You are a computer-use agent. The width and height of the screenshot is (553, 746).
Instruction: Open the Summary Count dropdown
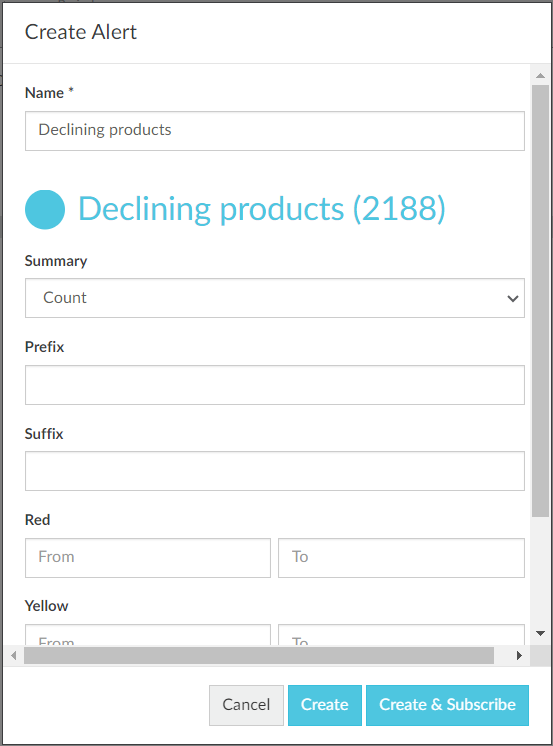[275, 298]
